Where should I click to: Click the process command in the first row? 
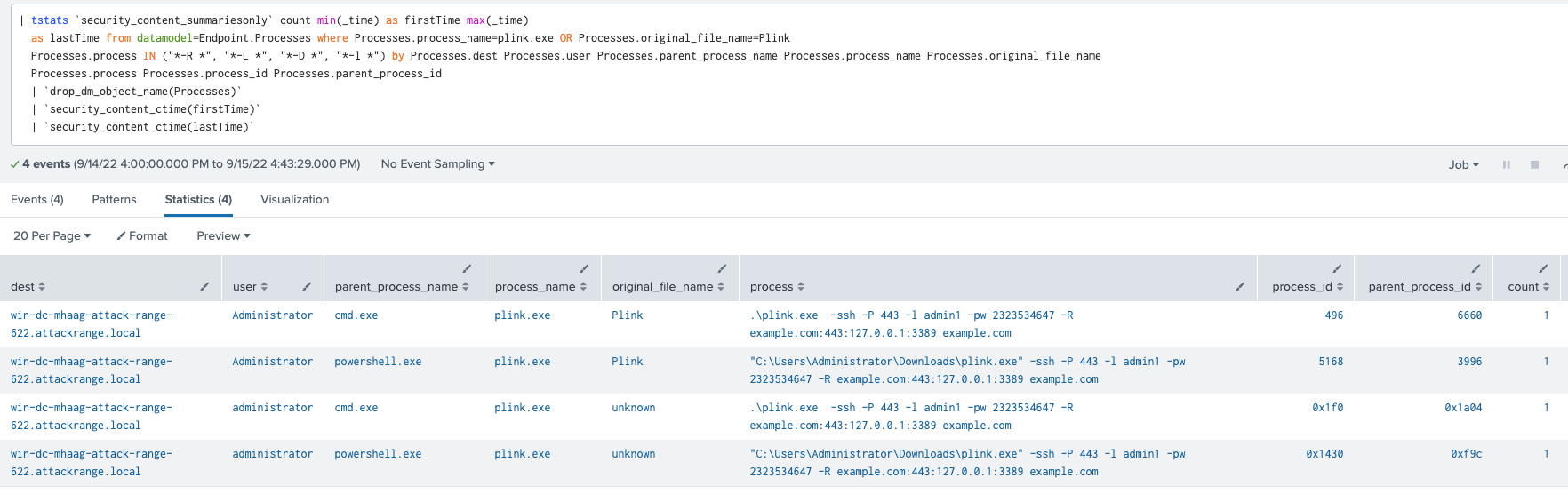(911, 324)
